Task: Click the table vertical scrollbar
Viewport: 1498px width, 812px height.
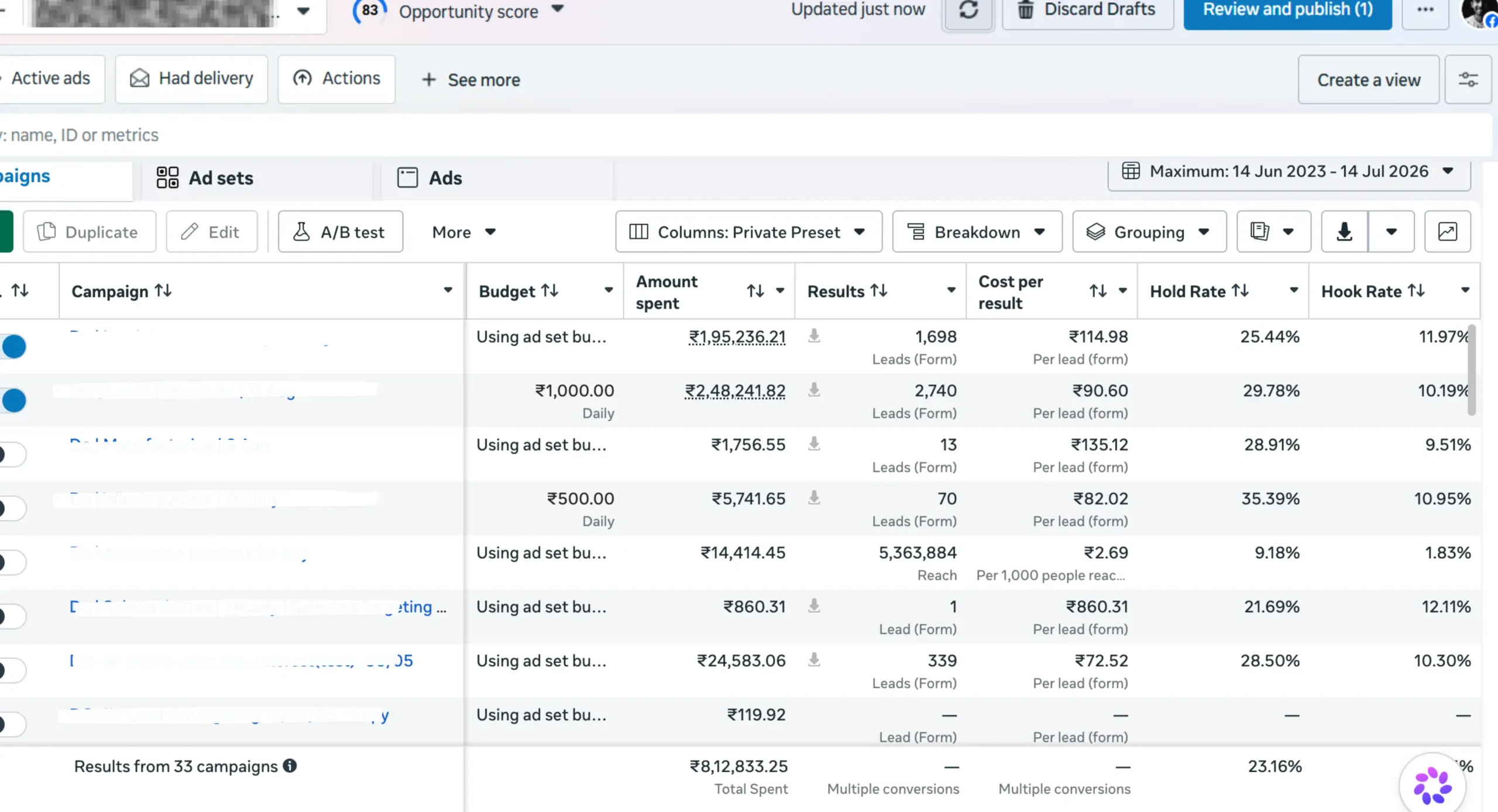Action: click(1472, 370)
